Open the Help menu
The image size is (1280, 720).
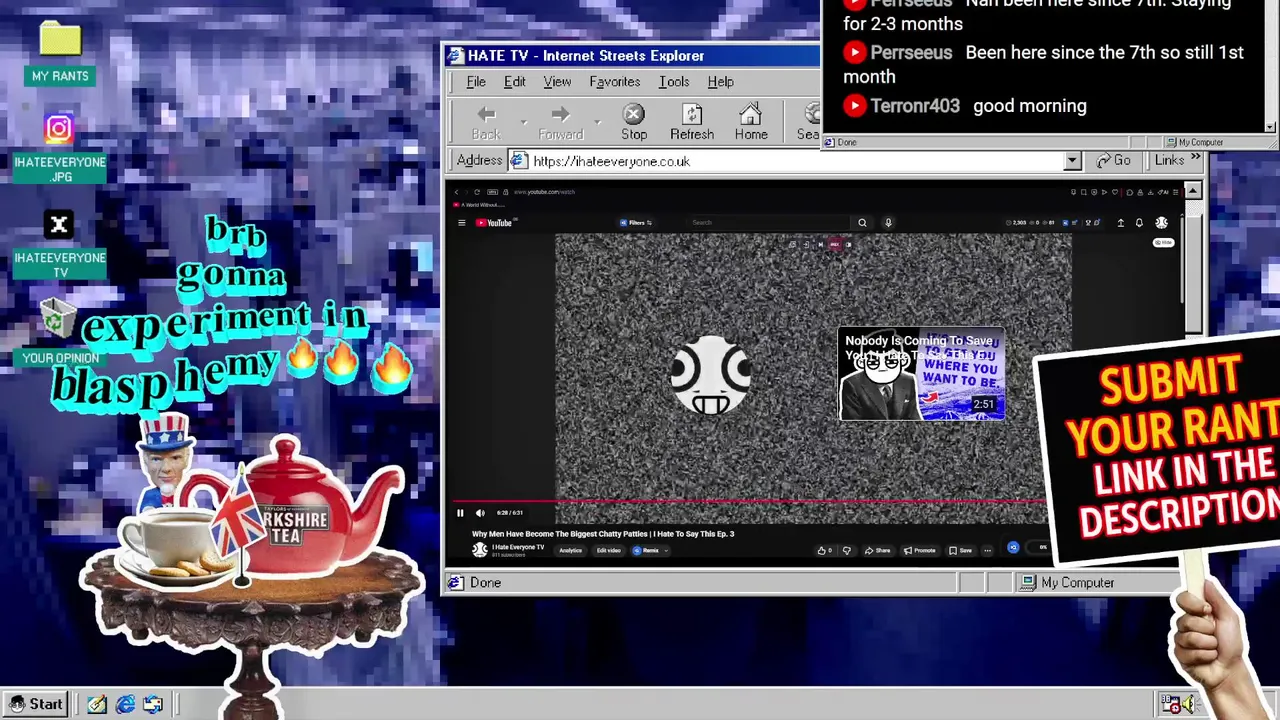(x=720, y=82)
